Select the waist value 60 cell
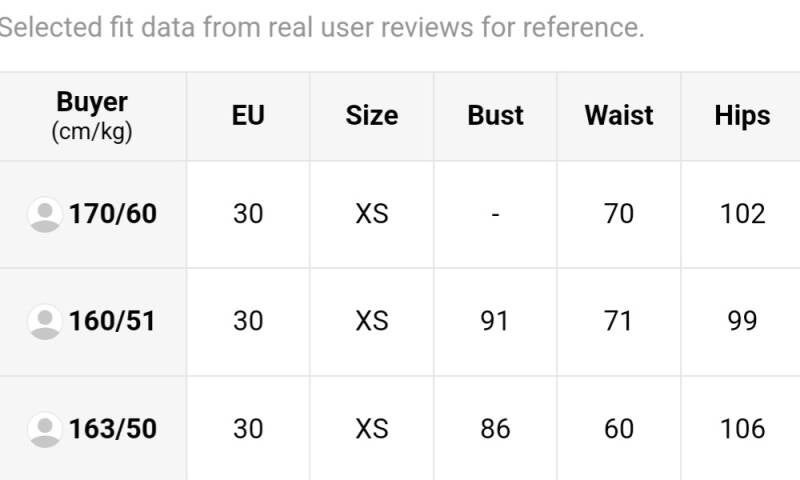The image size is (800, 480). pos(619,429)
